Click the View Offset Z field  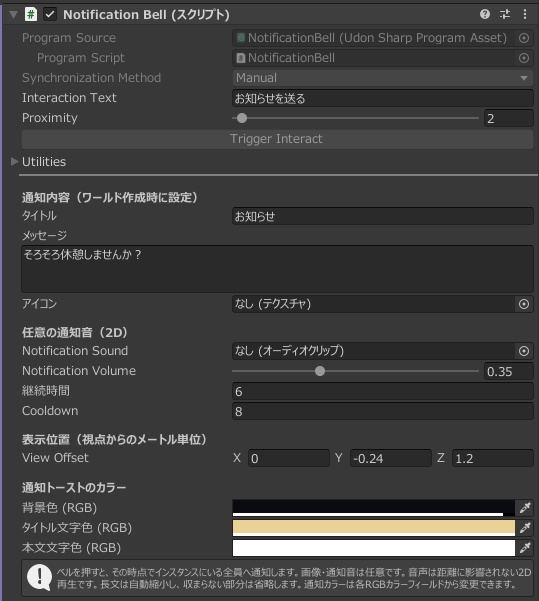[493, 458]
